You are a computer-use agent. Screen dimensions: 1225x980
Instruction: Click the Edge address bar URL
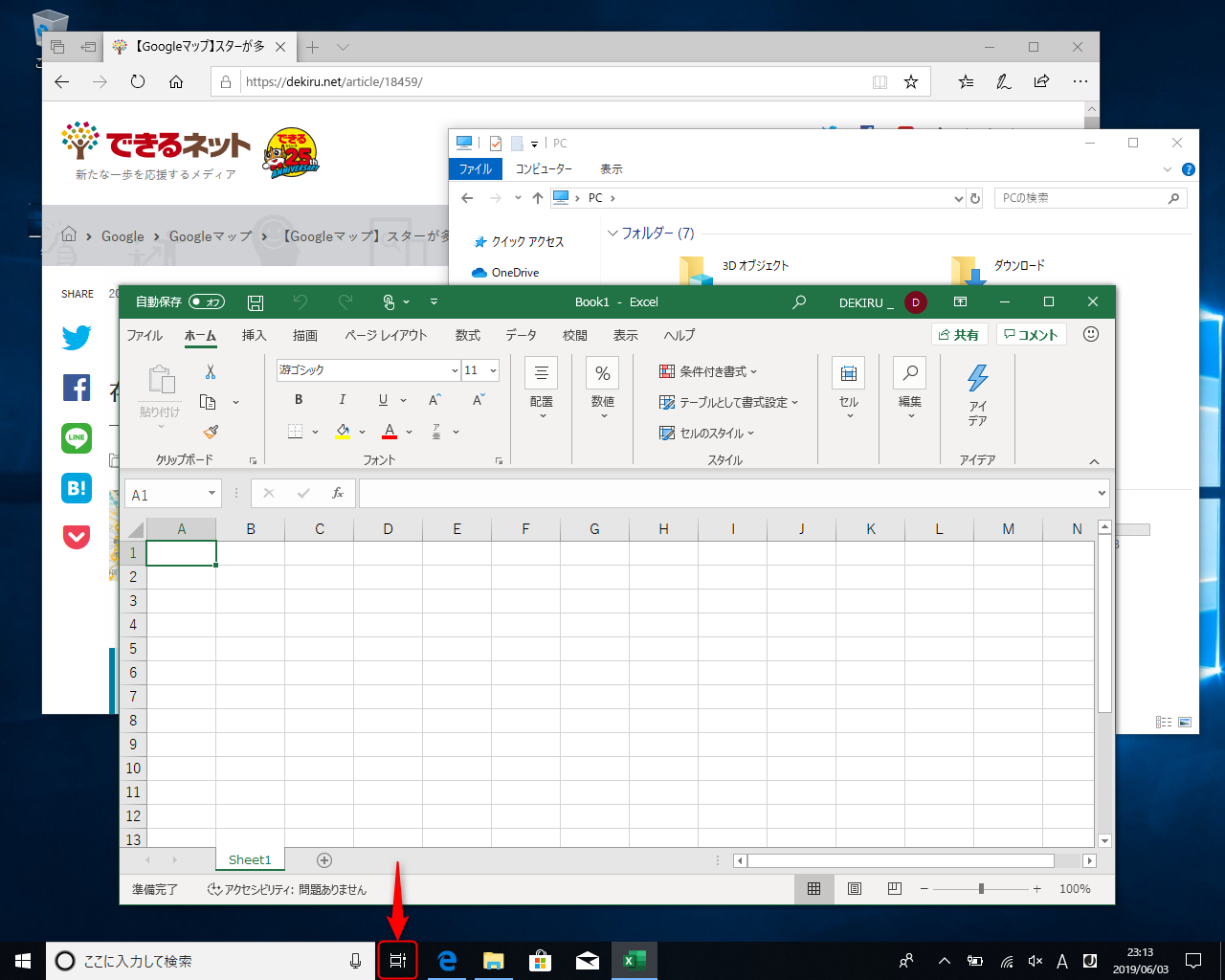pos(334,82)
